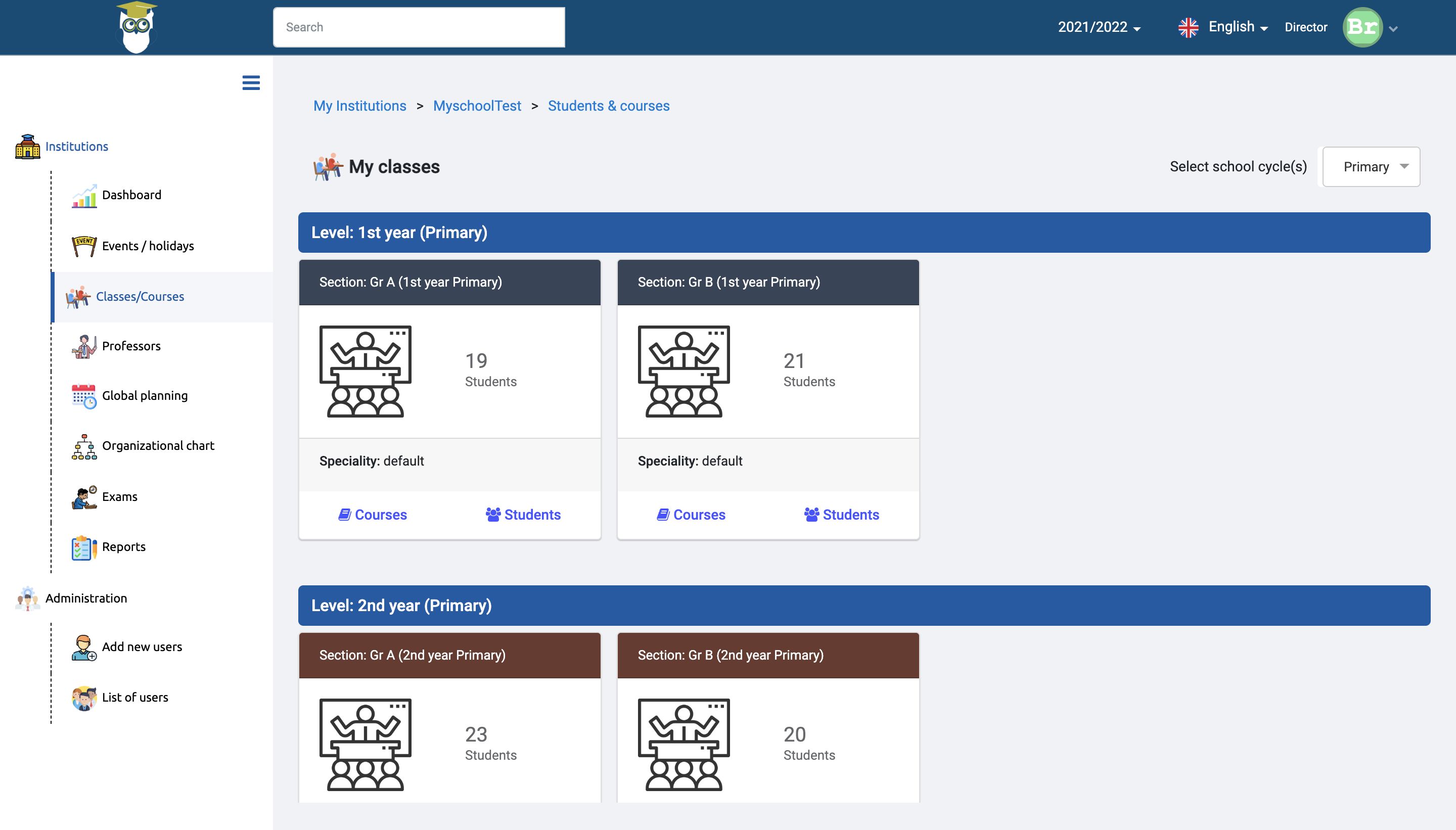This screenshot has height=830, width=1456.
Task: Open Reports in the sidebar
Action: (124, 547)
